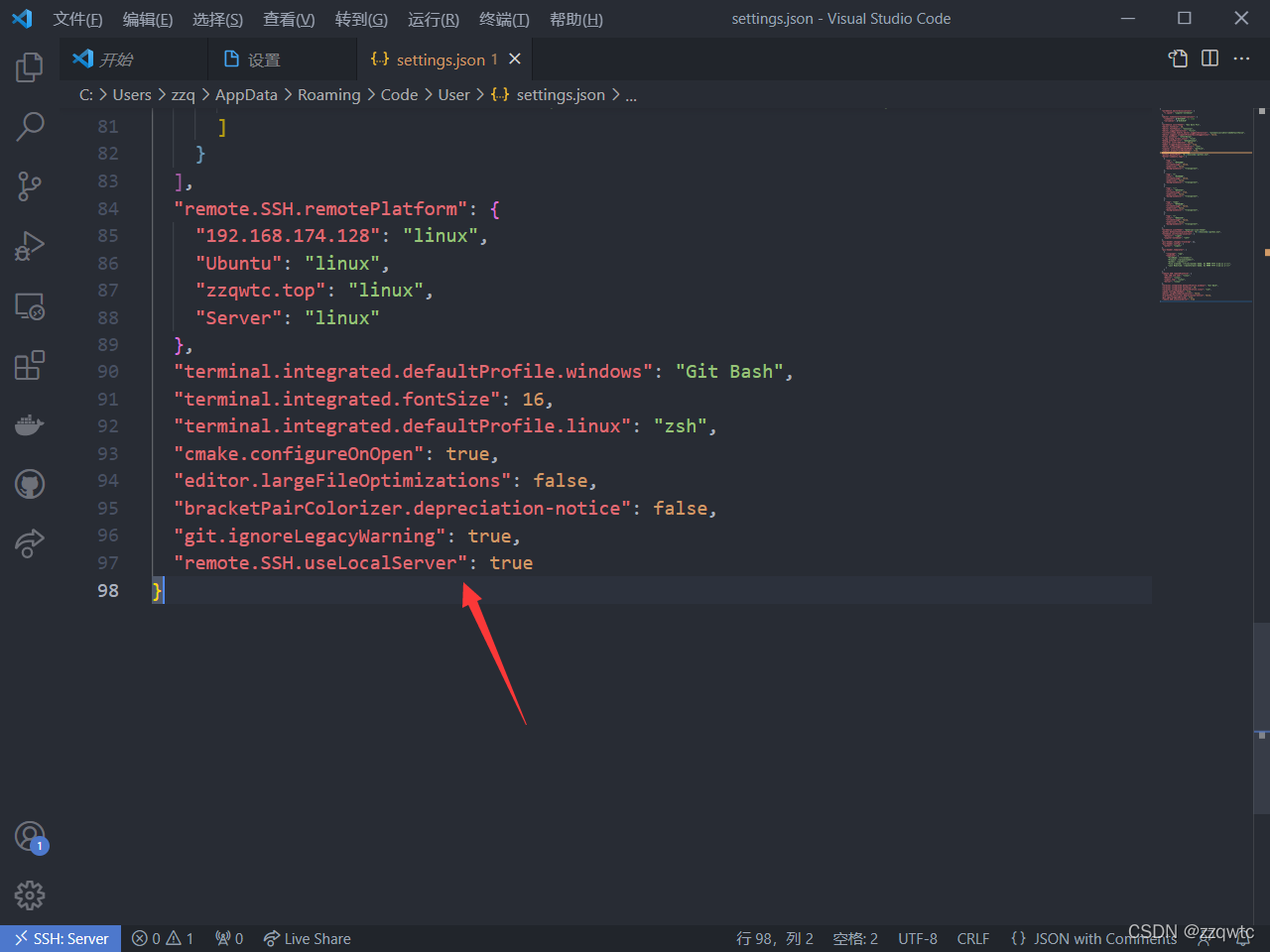This screenshot has height=952, width=1270.
Task: Open the 编辑(E) menu
Action: click(148, 19)
